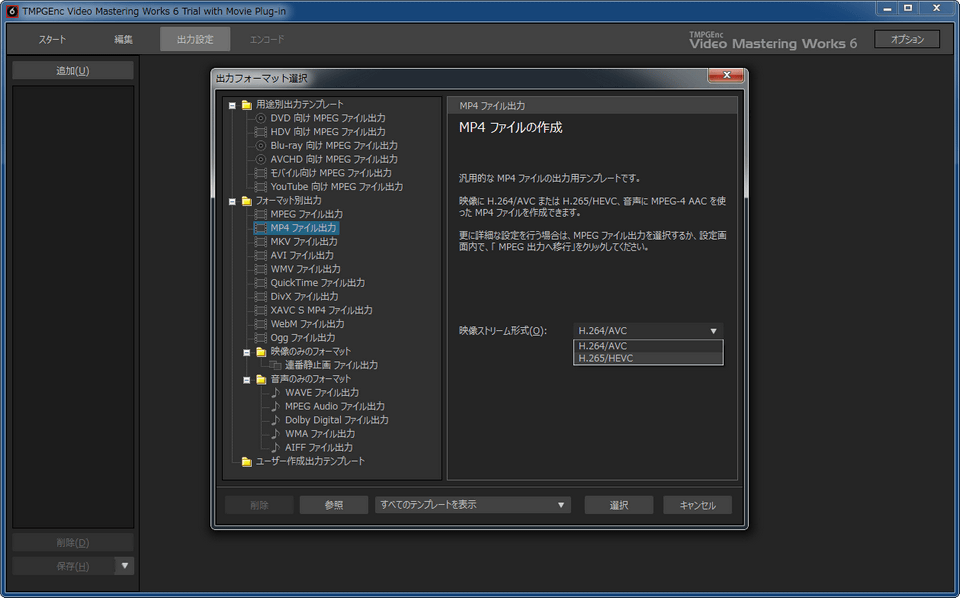Choose H.264/AVC from the dropdown list

click(x=648, y=346)
